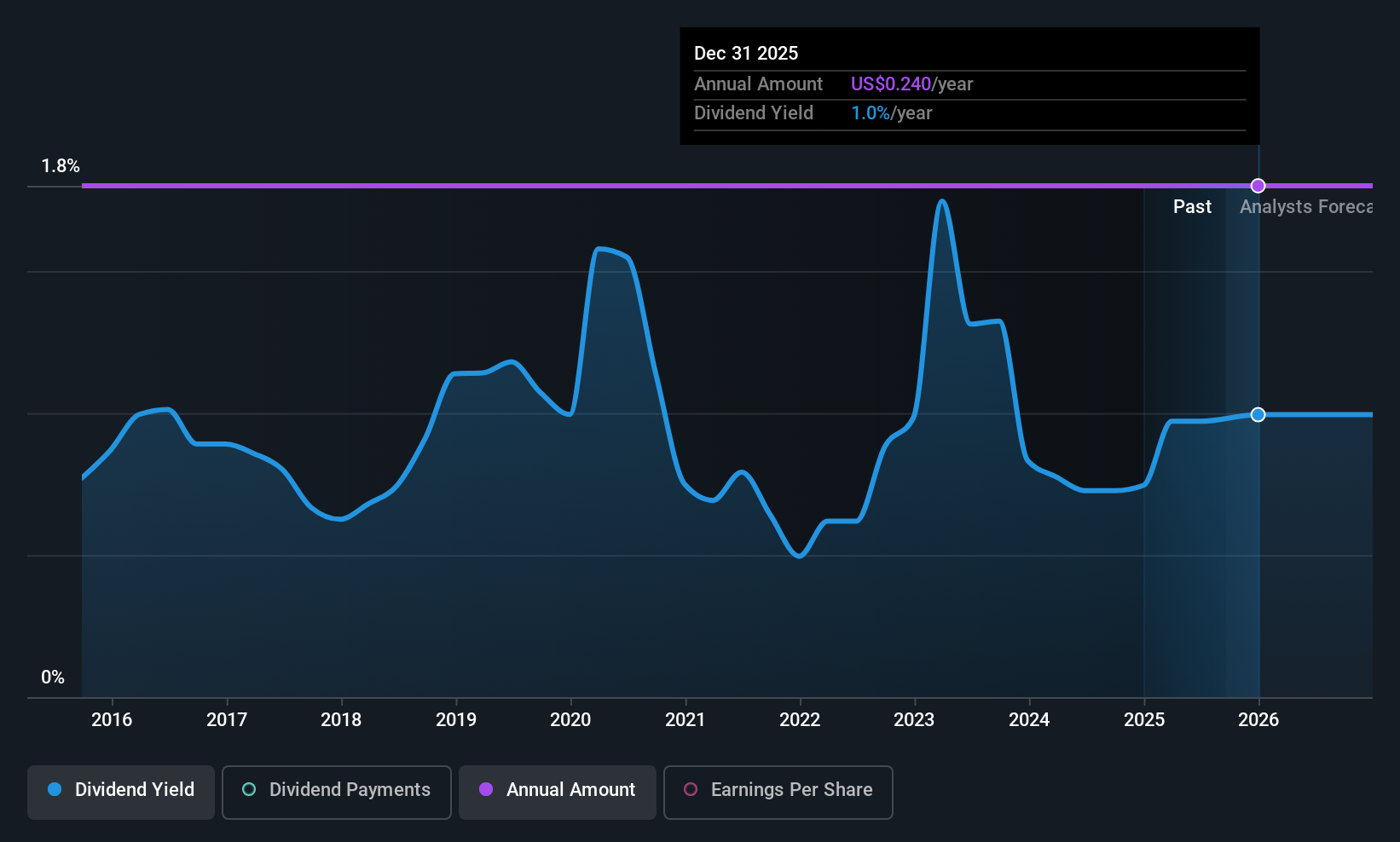Viewport: 1400px width, 842px height.
Task: Click the 2020 x-axis label
Action: tap(570, 719)
